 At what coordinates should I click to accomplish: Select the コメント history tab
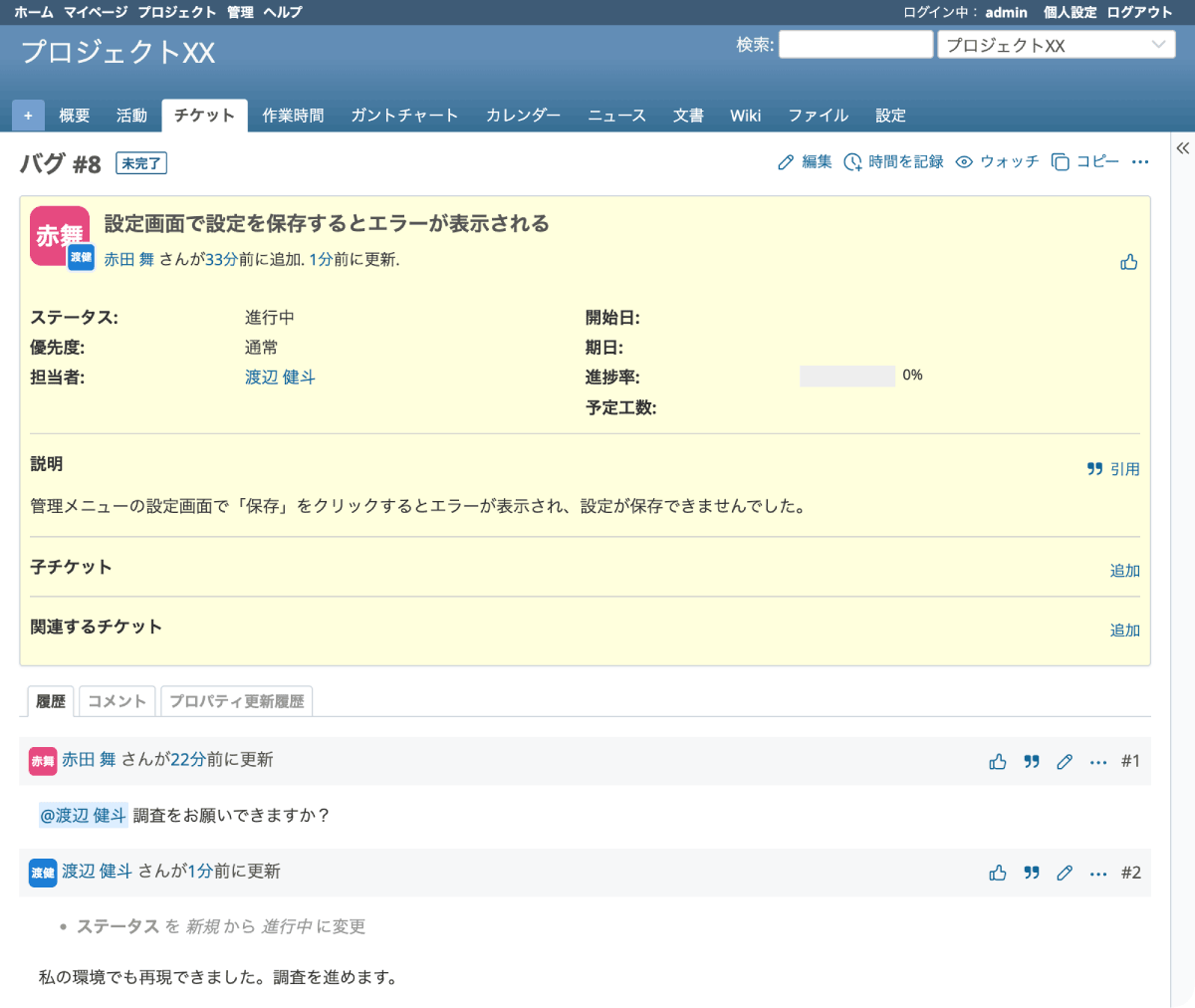point(117,701)
